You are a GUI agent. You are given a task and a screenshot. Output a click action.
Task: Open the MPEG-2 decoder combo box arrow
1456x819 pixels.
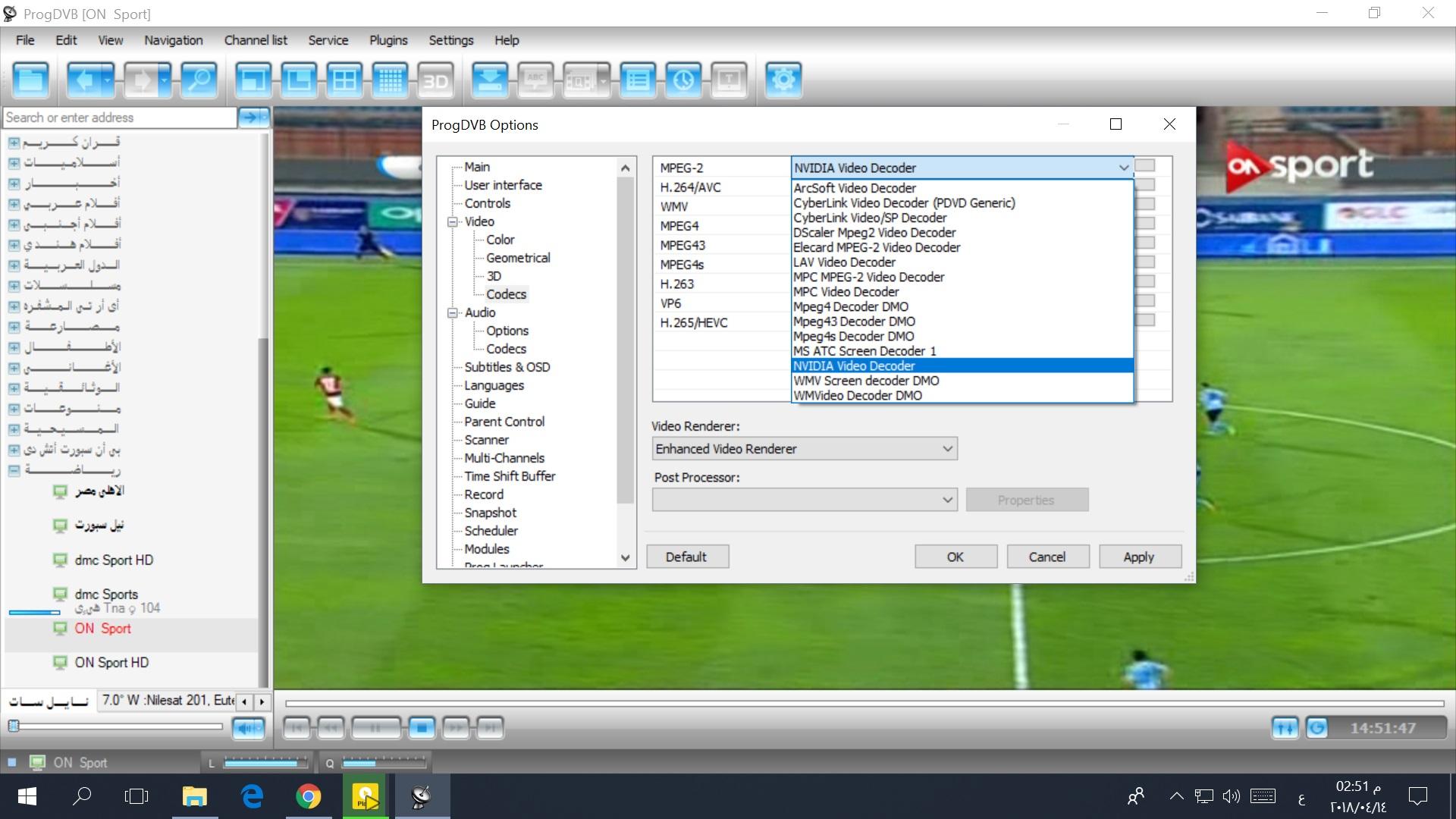tap(1123, 168)
